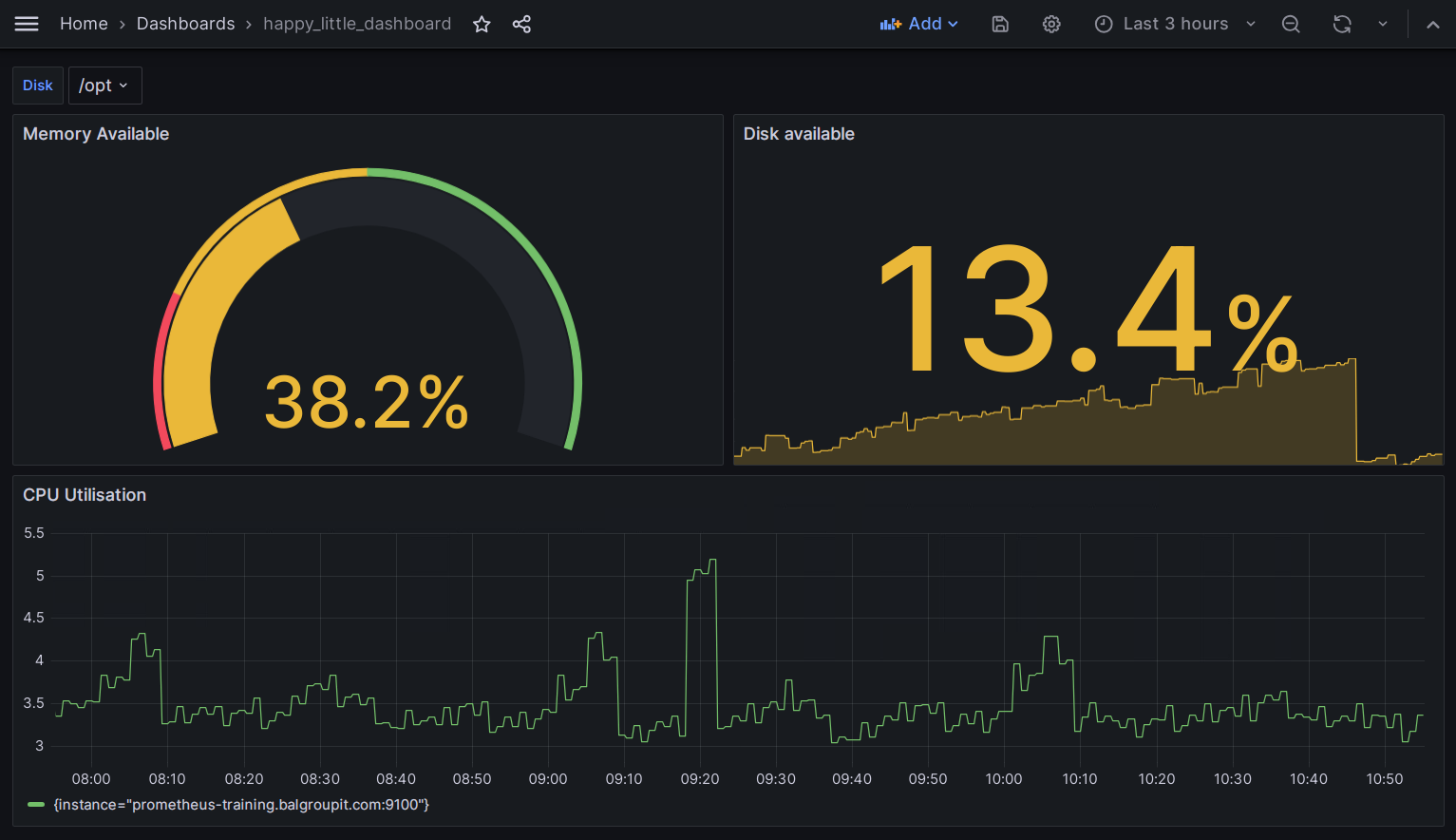Image resolution: width=1456 pixels, height=840 pixels.
Task: Collapse the top navigation bar
Action: 1431,24
